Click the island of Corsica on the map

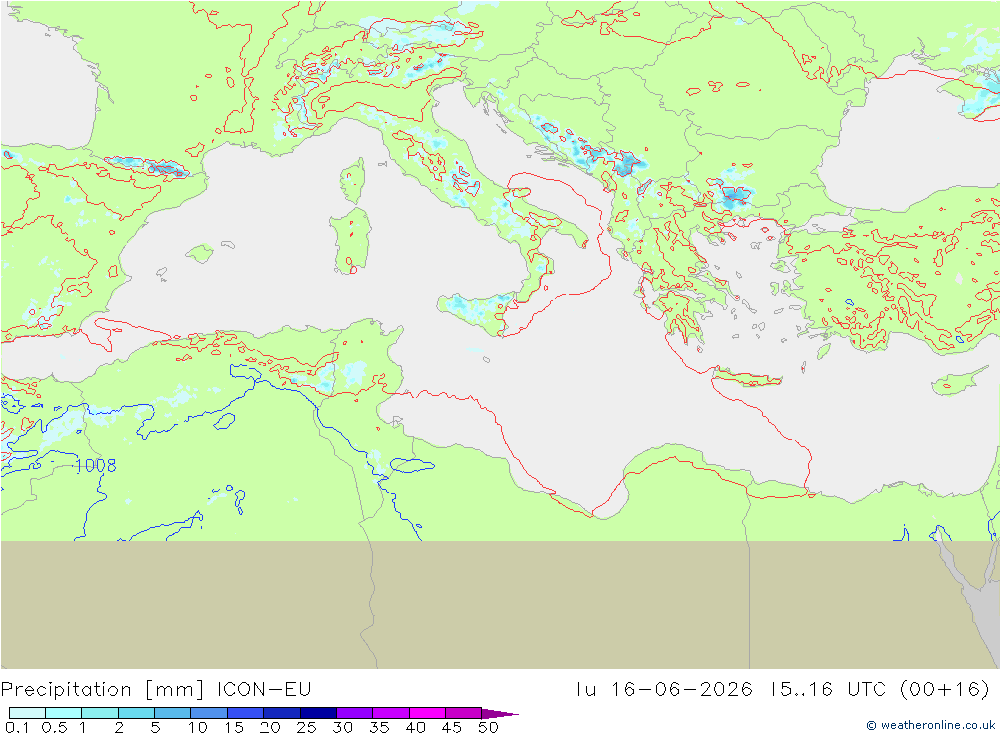pyautogui.click(x=353, y=181)
